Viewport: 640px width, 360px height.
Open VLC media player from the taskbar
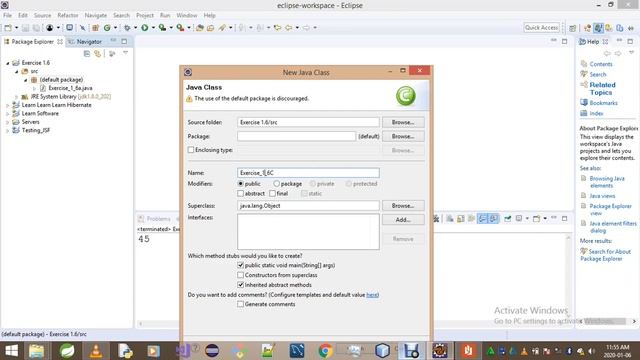click(96, 351)
